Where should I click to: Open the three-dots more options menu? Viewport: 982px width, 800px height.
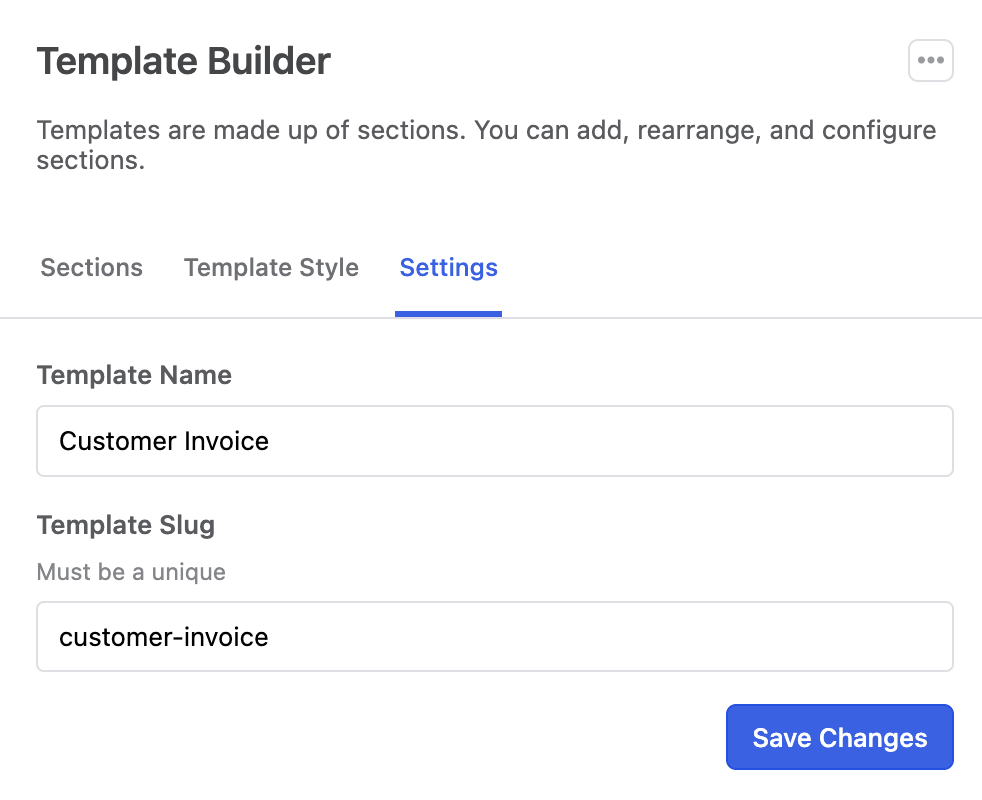click(930, 61)
